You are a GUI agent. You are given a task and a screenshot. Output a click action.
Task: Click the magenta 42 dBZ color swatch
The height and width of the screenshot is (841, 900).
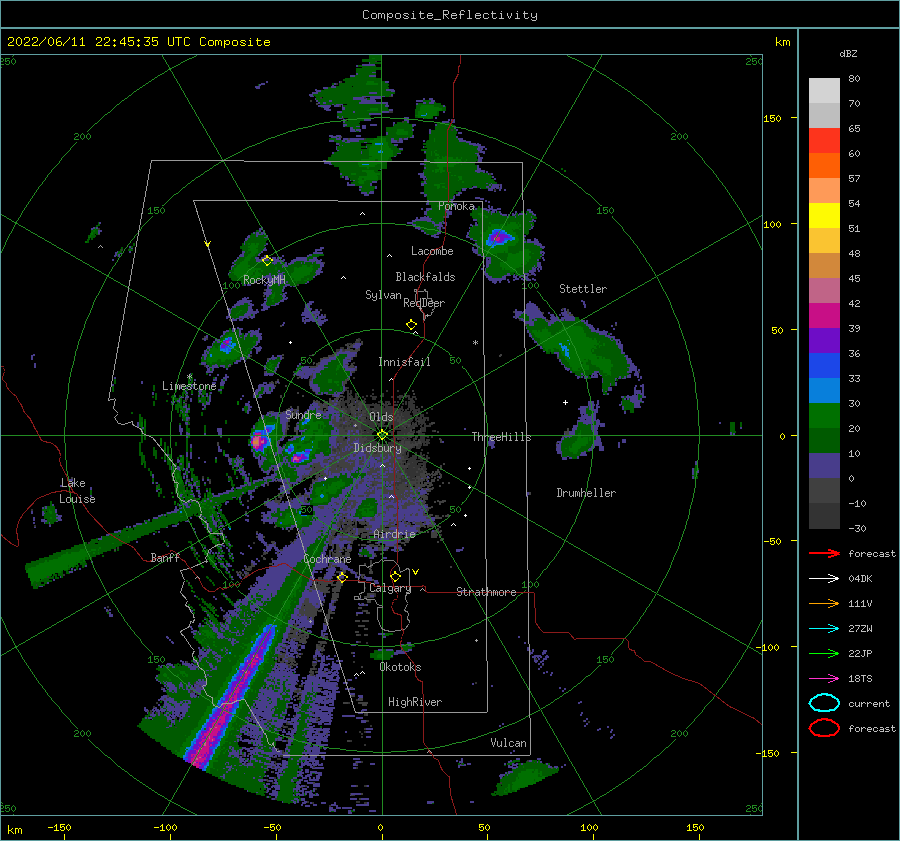pos(824,316)
